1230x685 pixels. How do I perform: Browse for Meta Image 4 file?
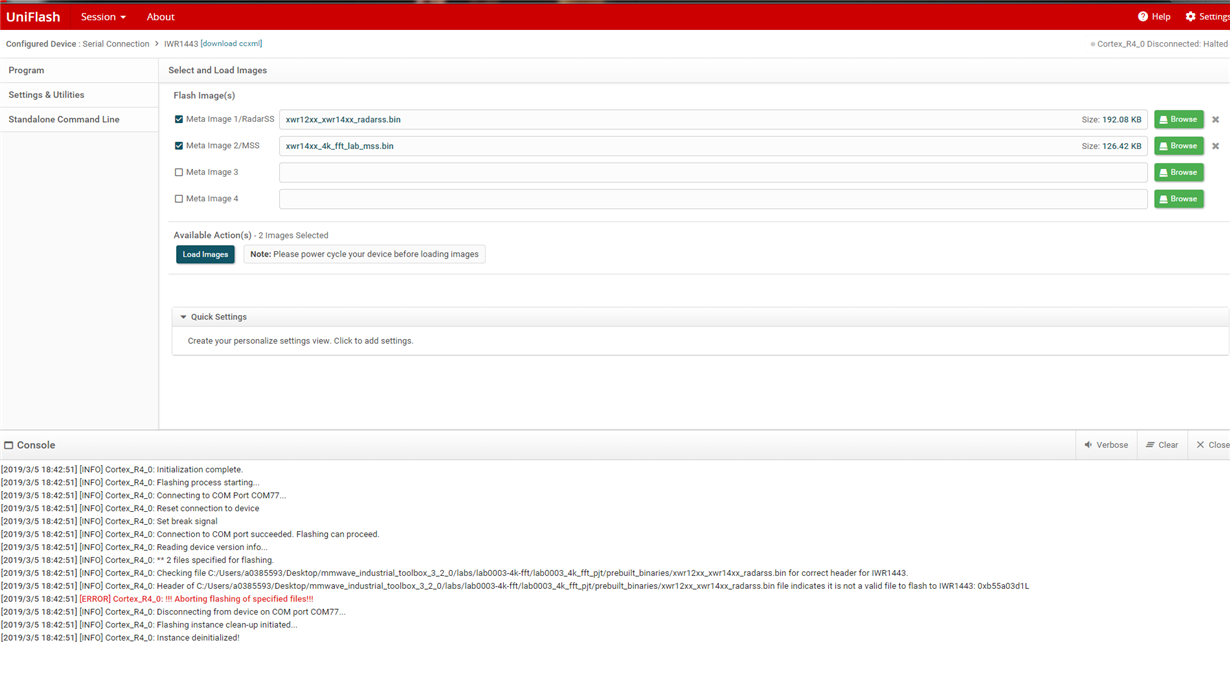pyautogui.click(x=1178, y=199)
